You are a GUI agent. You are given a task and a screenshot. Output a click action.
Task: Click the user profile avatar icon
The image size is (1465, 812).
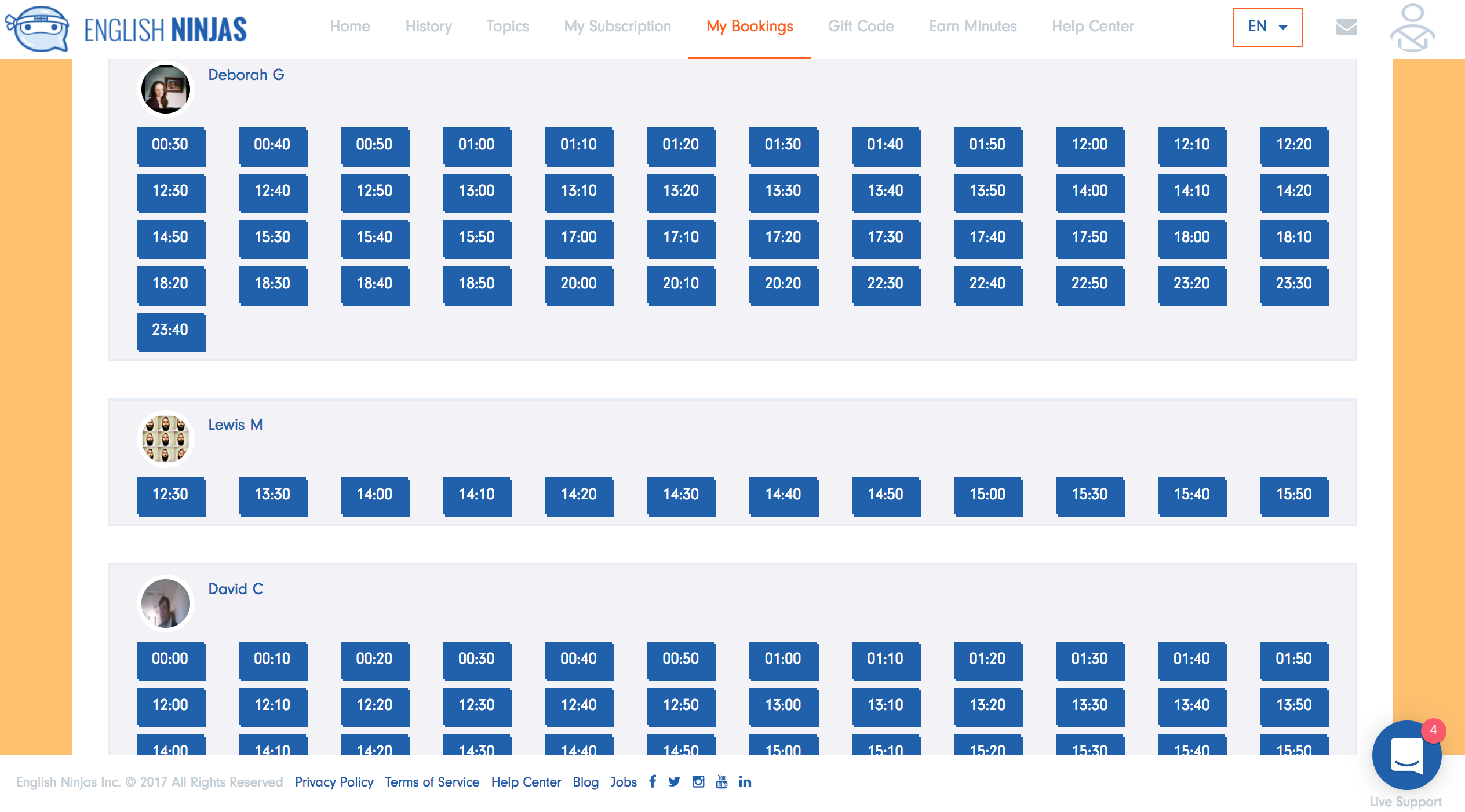coord(1412,28)
